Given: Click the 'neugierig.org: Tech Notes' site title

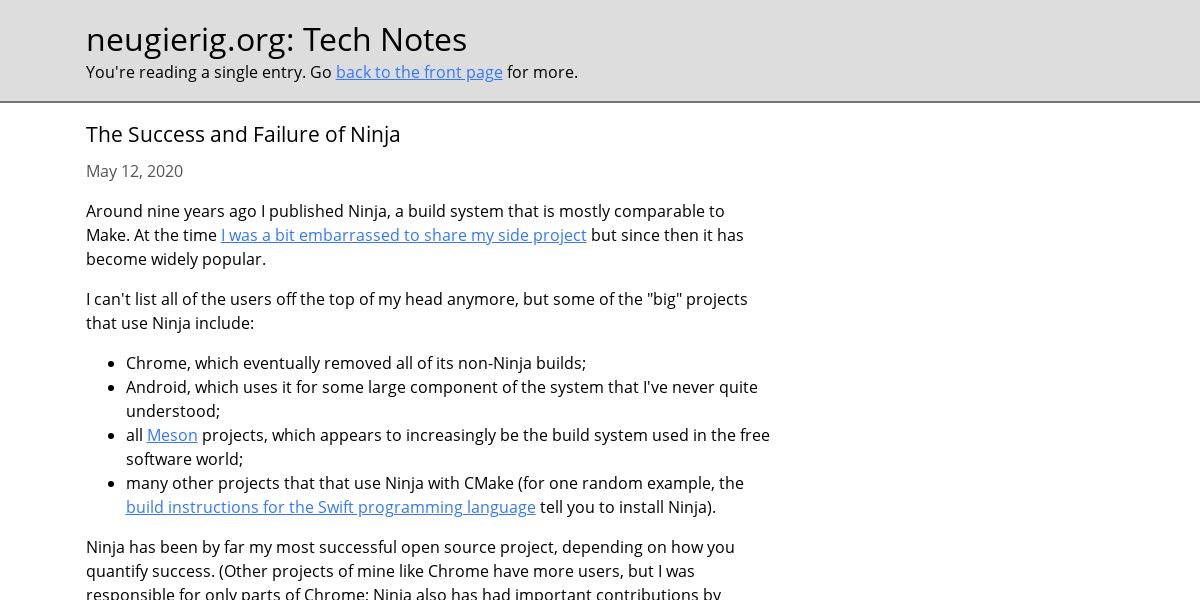Looking at the screenshot, I should coord(276,39).
